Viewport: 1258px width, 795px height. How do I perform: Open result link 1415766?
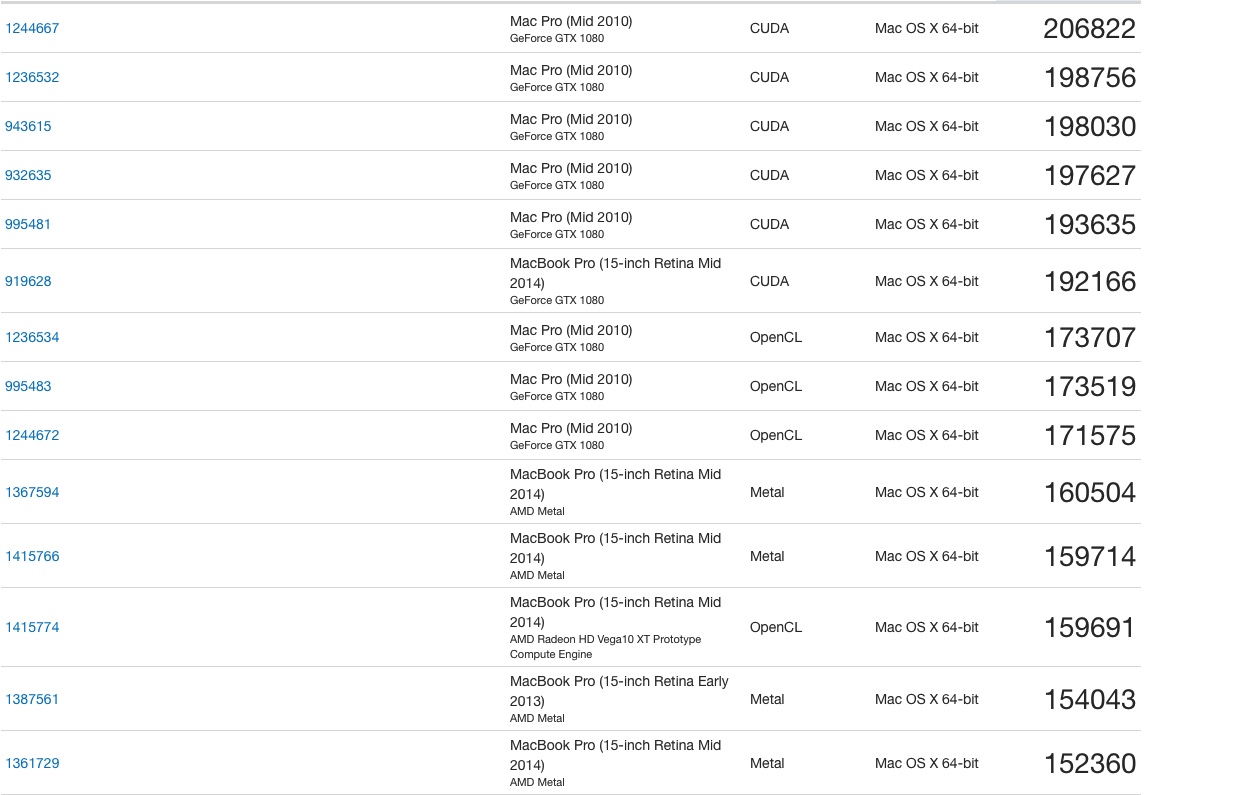[x=32, y=557]
